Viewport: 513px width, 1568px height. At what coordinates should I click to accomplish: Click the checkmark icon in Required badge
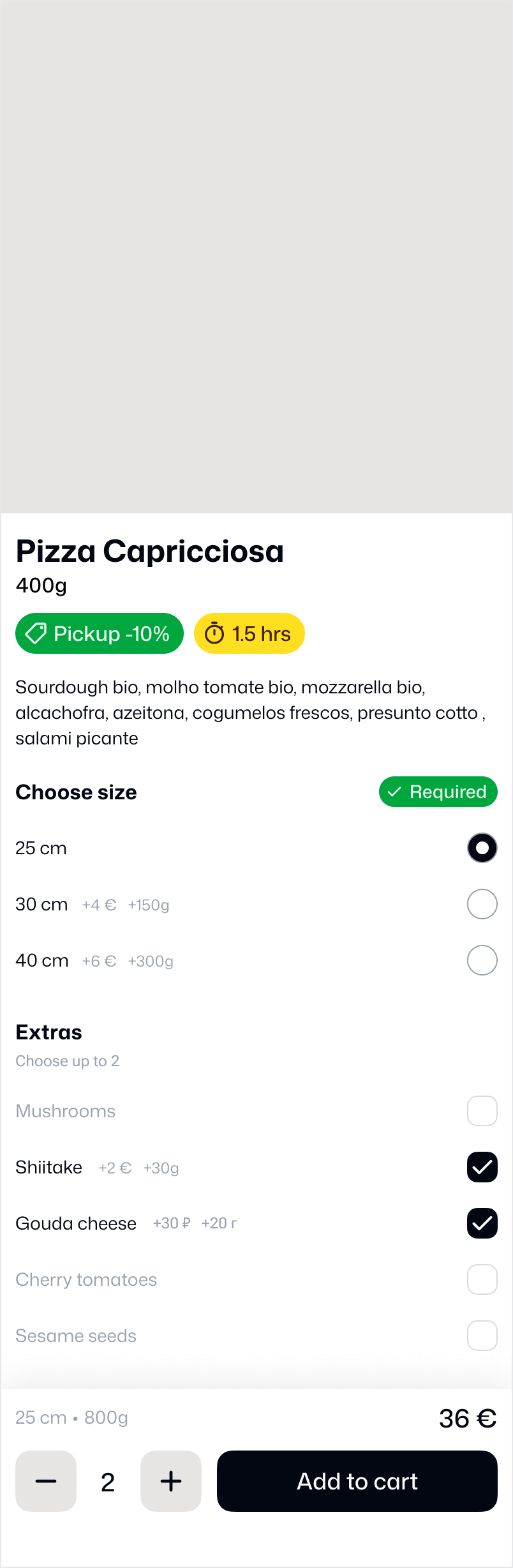coord(394,792)
